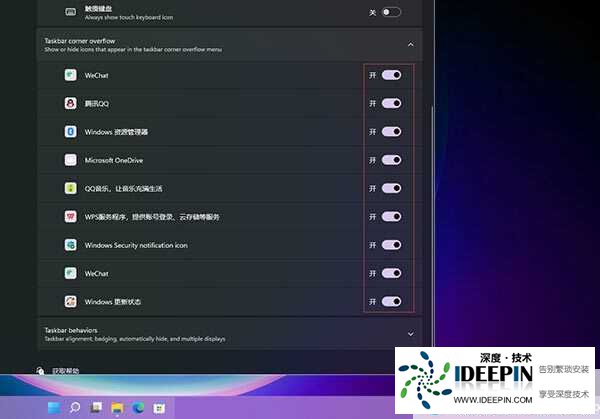Turn off the WeChat toggle in the row above Windows 更新状态
Image resolution: width=600 pixels, height=419 pixels.
coord(391,273)
